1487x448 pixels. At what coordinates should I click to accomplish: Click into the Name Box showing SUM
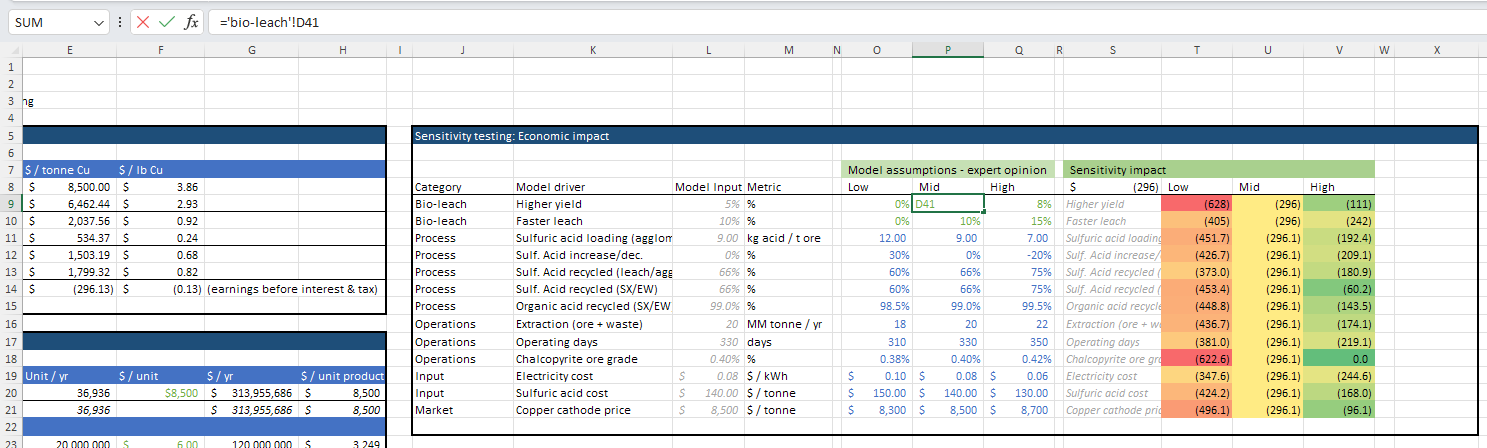48,22
